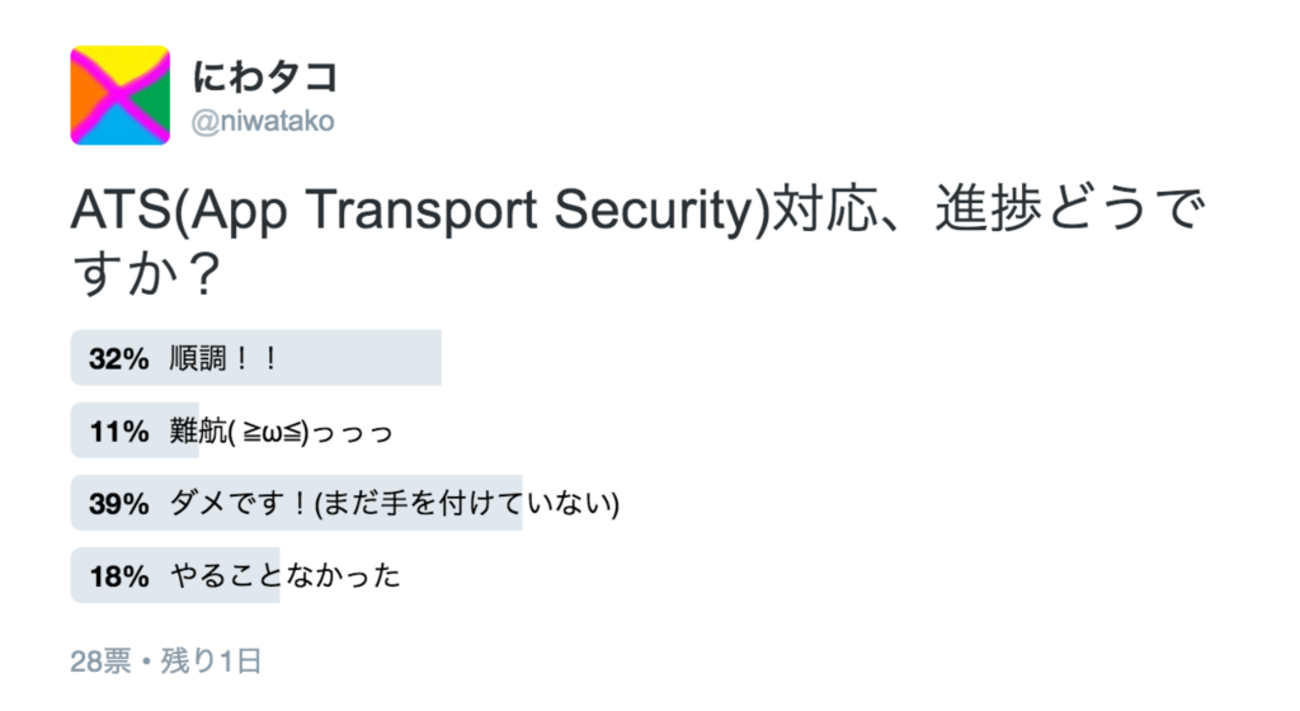Select the 順調！！ poll option
The image size is (1300, 711).
point(222,359)
